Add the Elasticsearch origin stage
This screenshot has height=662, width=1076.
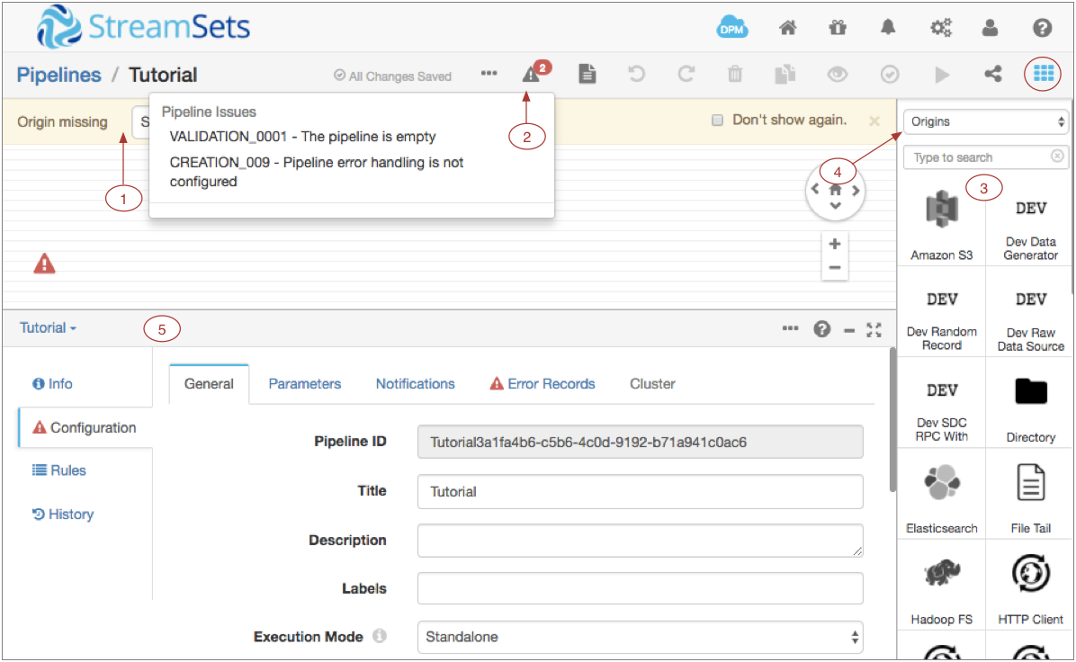(941, 495)
